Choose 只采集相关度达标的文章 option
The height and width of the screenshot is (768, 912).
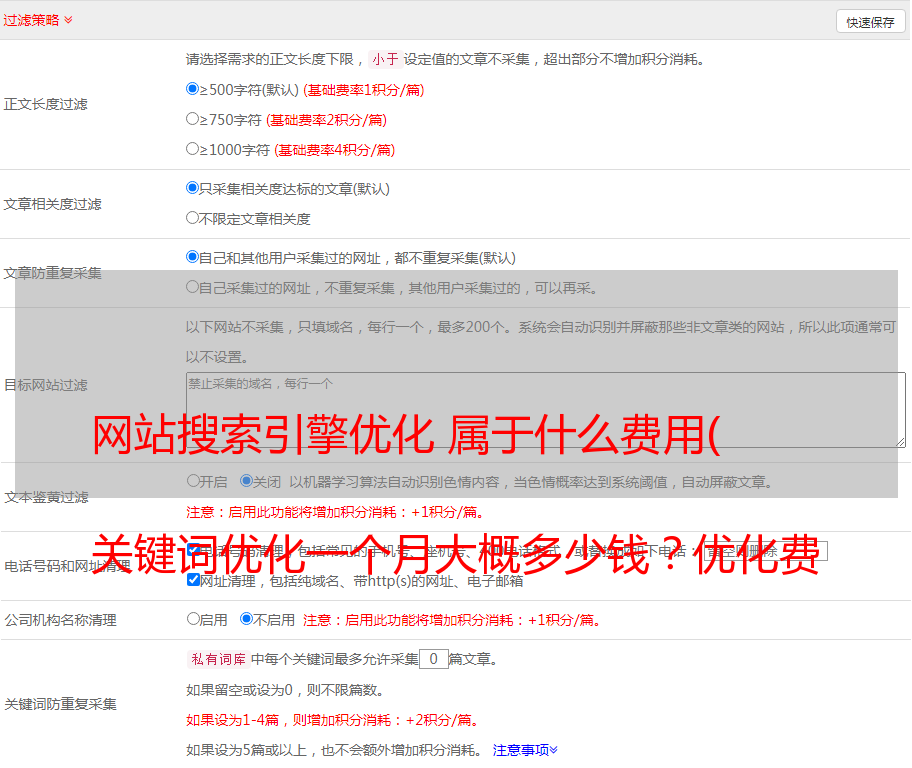point(193,188)
